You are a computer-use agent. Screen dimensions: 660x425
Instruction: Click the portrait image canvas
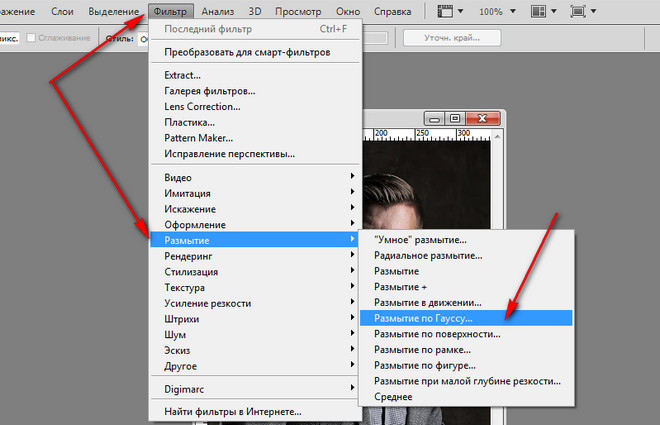pyautogui.click(x=427, y=185)
